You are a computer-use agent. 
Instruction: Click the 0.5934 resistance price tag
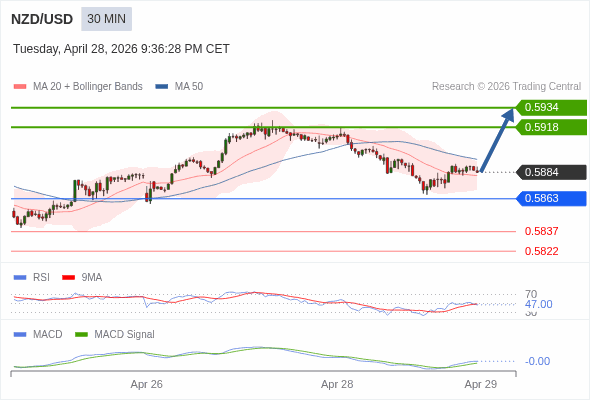coord(551,108)
